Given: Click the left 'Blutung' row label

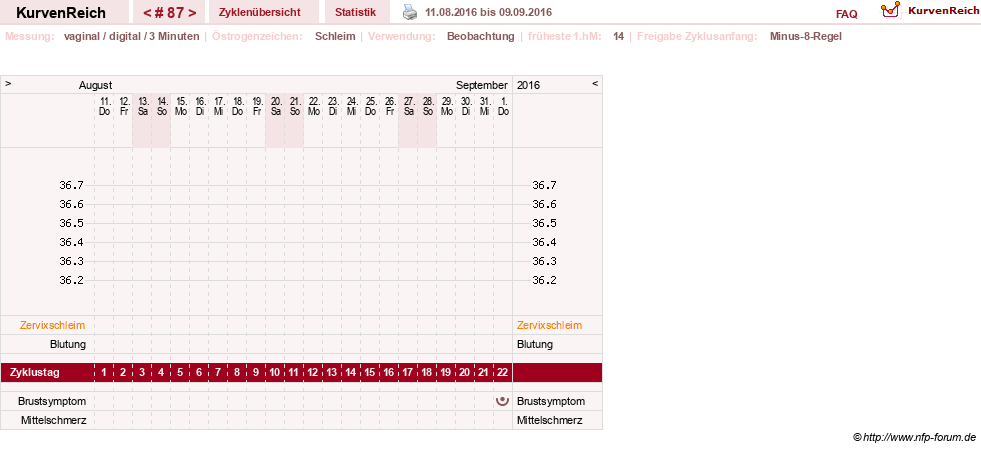Looking at the screenshot, I should coord(68,344).
